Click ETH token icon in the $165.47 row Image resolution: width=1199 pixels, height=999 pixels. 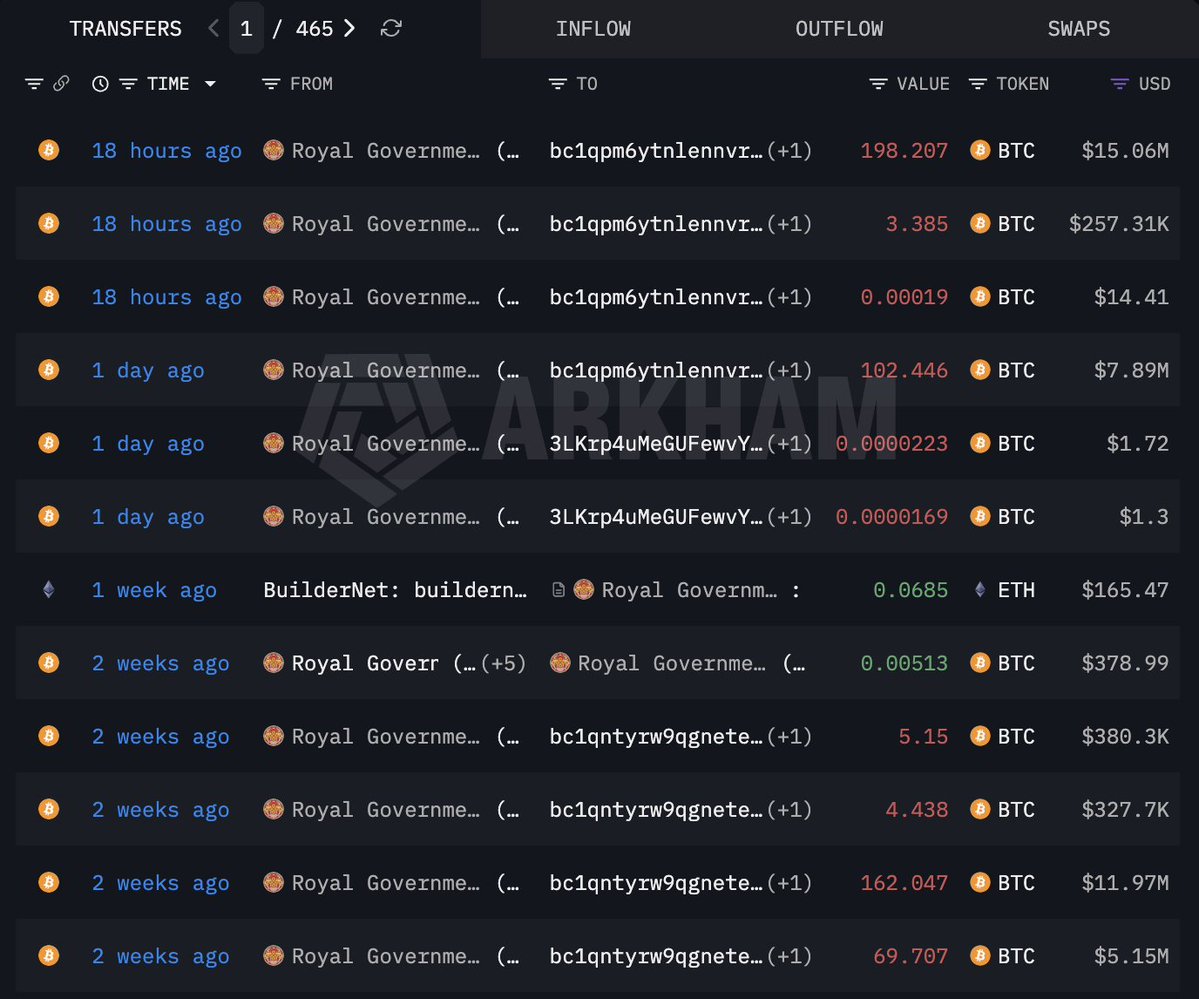coord(980,590)
